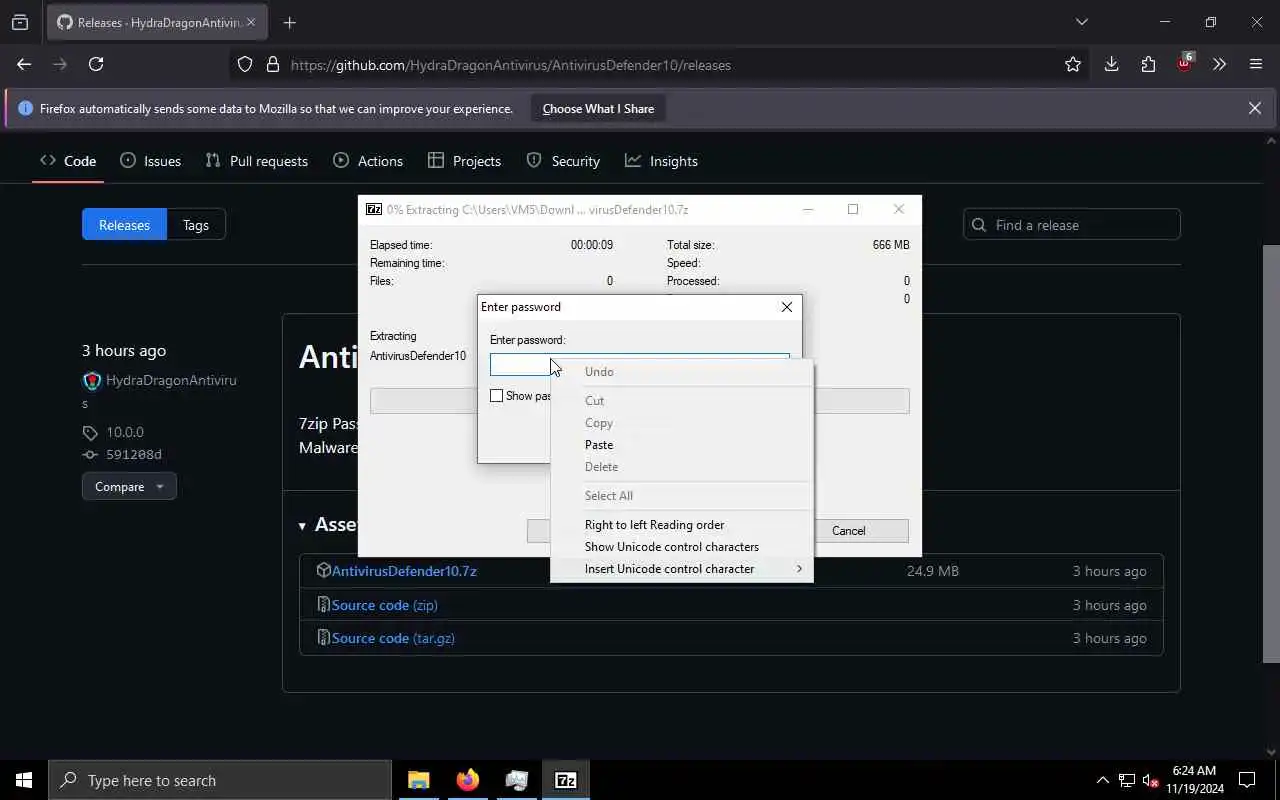Click the site padlock icon
Viewport: 1280px width, 800px height.
[272, 64]
